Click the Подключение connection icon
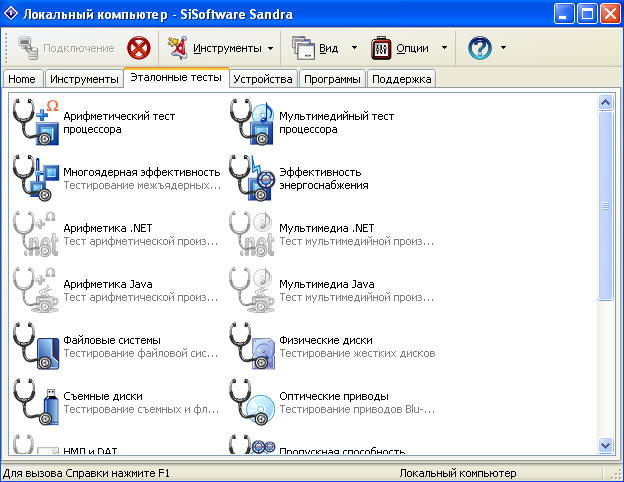This screenshot has width=624, height=482. pos(28,48)
